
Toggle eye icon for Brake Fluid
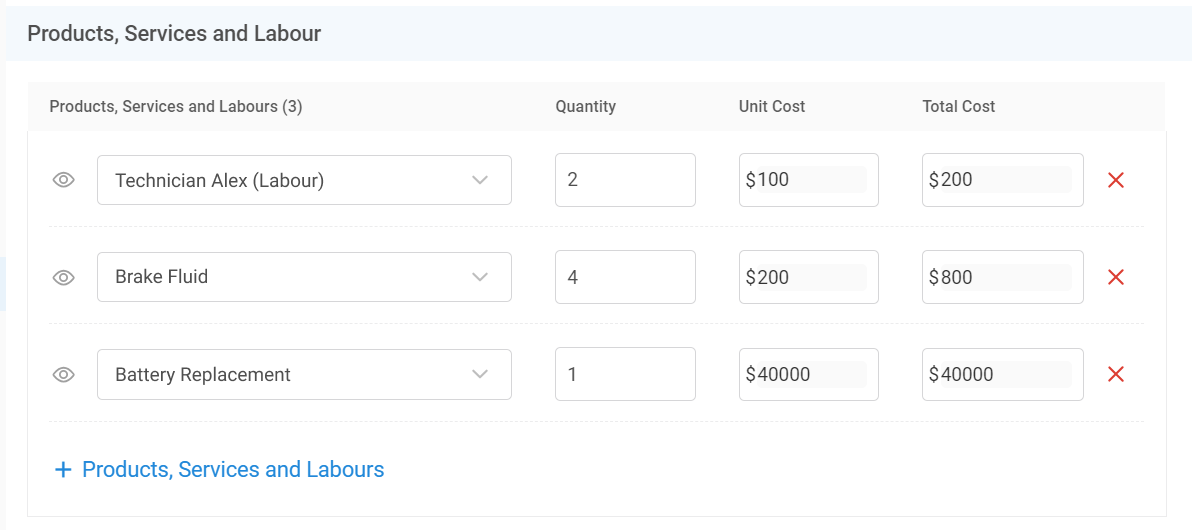(x=64, y=277)
